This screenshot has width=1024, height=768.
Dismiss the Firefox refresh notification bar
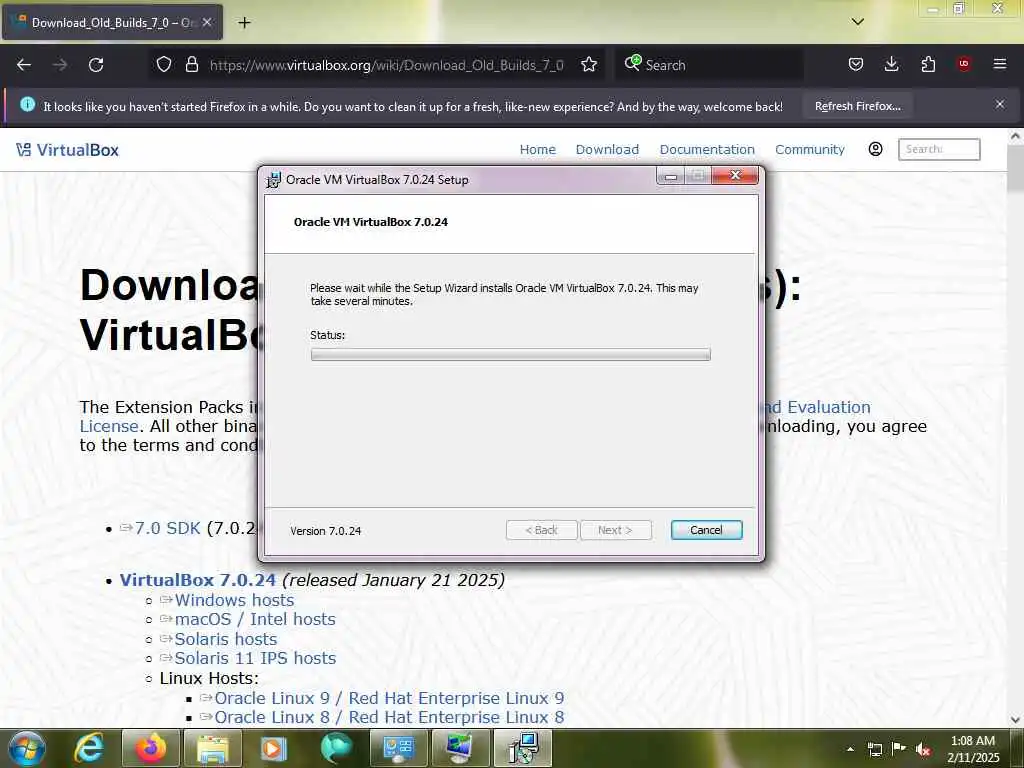pos(1000,104)
